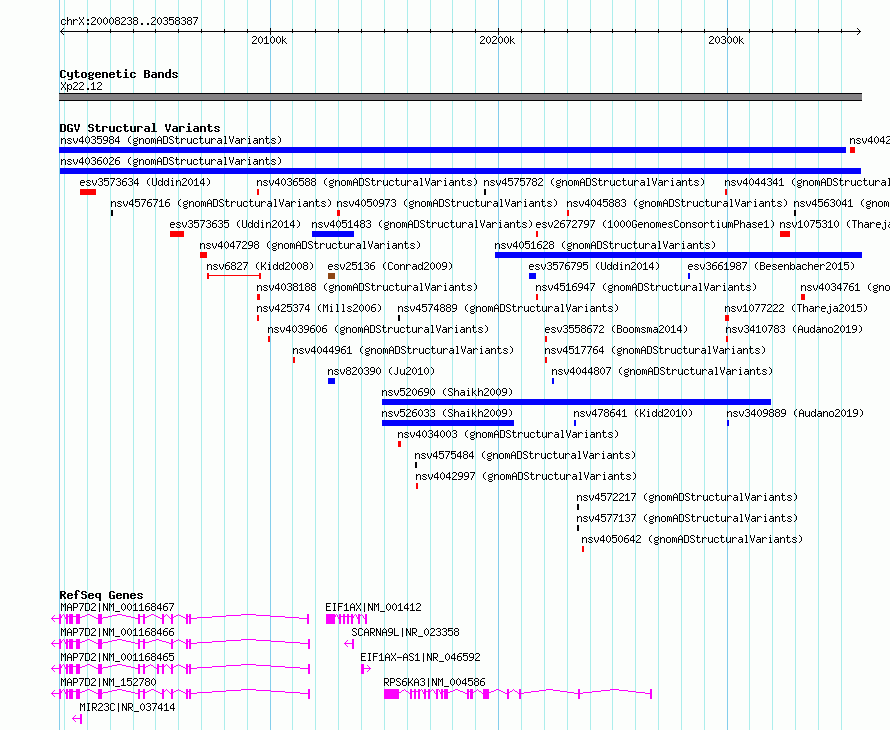The width and height of the screenshot is (890, 730).
Task: Click the MIR23C|NR_037414 gene arrow
Action: pos(77,719)
